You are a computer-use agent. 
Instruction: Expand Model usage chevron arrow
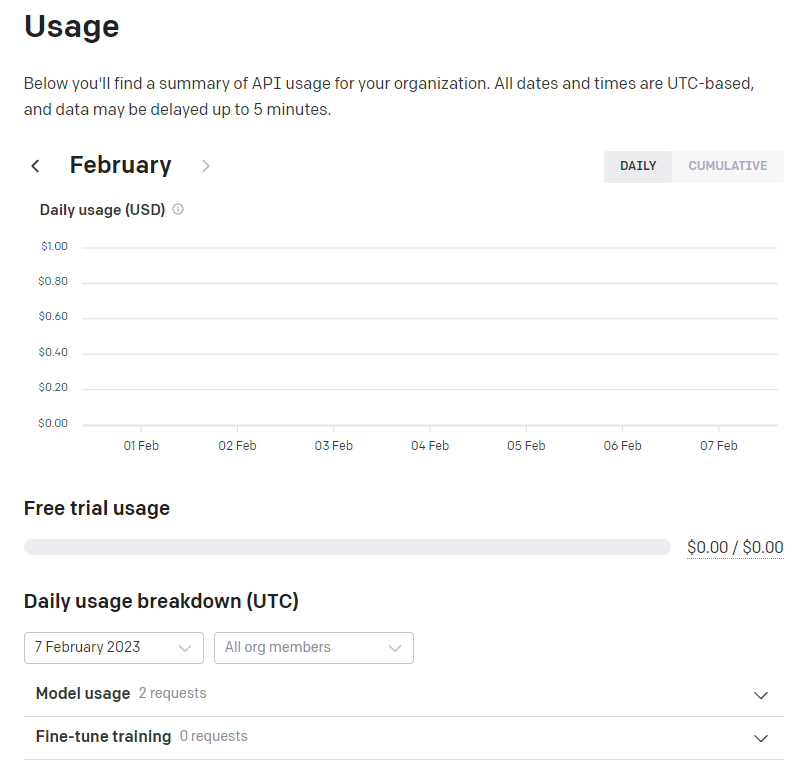(761, 695)
